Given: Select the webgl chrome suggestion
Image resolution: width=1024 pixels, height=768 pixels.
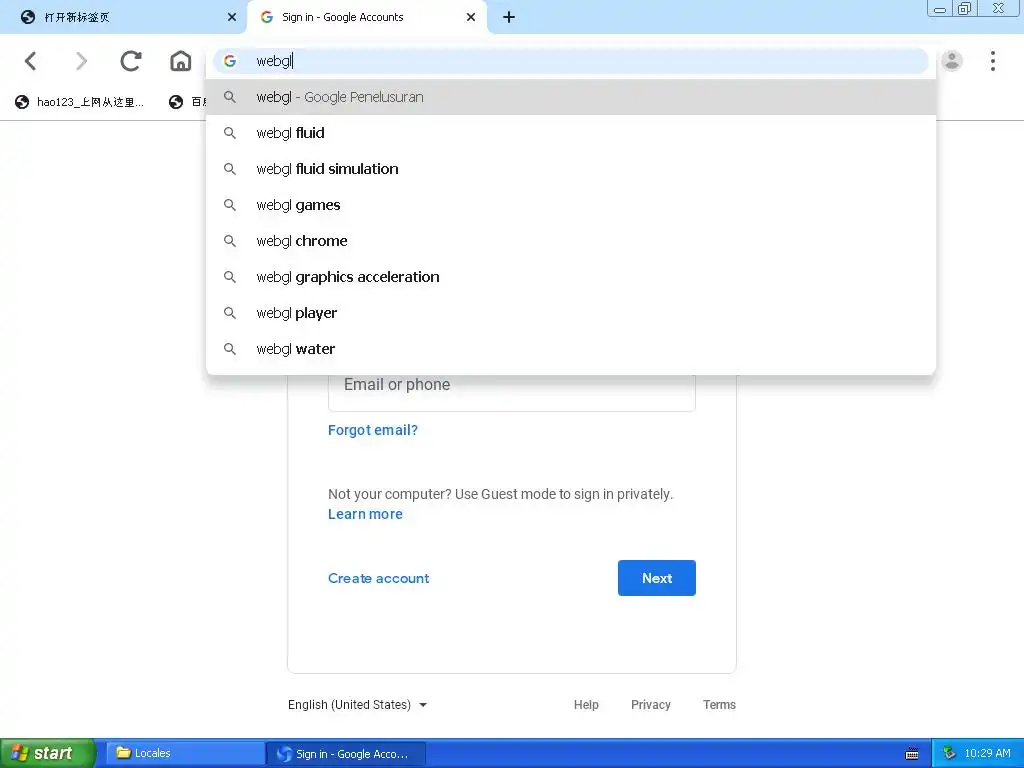Looking at the screenshot, I should [571, 241].
